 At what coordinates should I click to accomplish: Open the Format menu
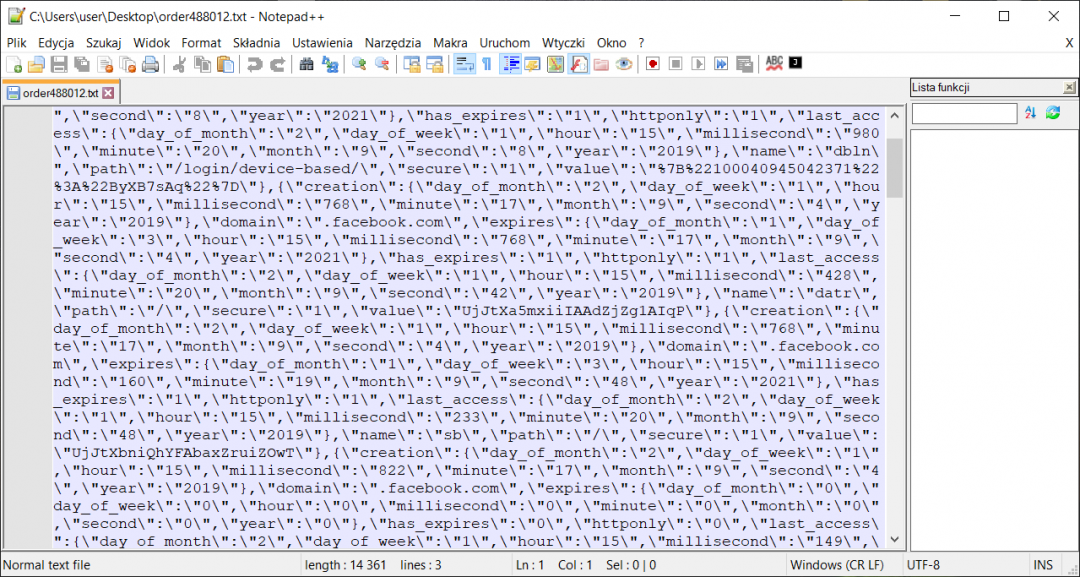pyautogui.click(x=201, y=43)
